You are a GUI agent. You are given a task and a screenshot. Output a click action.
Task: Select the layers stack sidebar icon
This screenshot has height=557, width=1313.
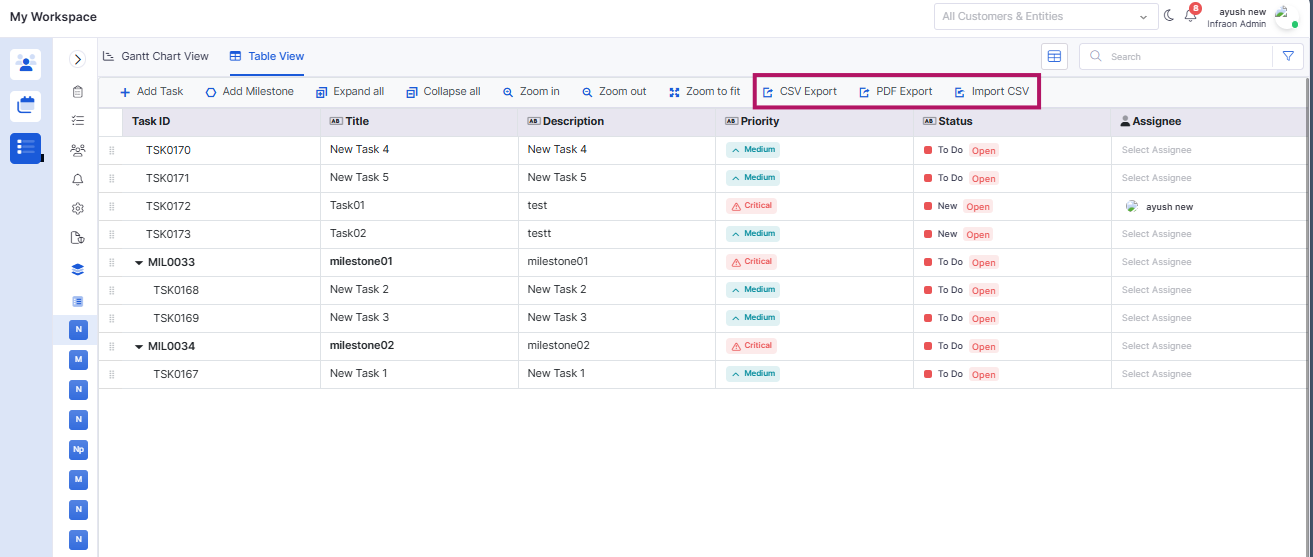coord(78,269)
